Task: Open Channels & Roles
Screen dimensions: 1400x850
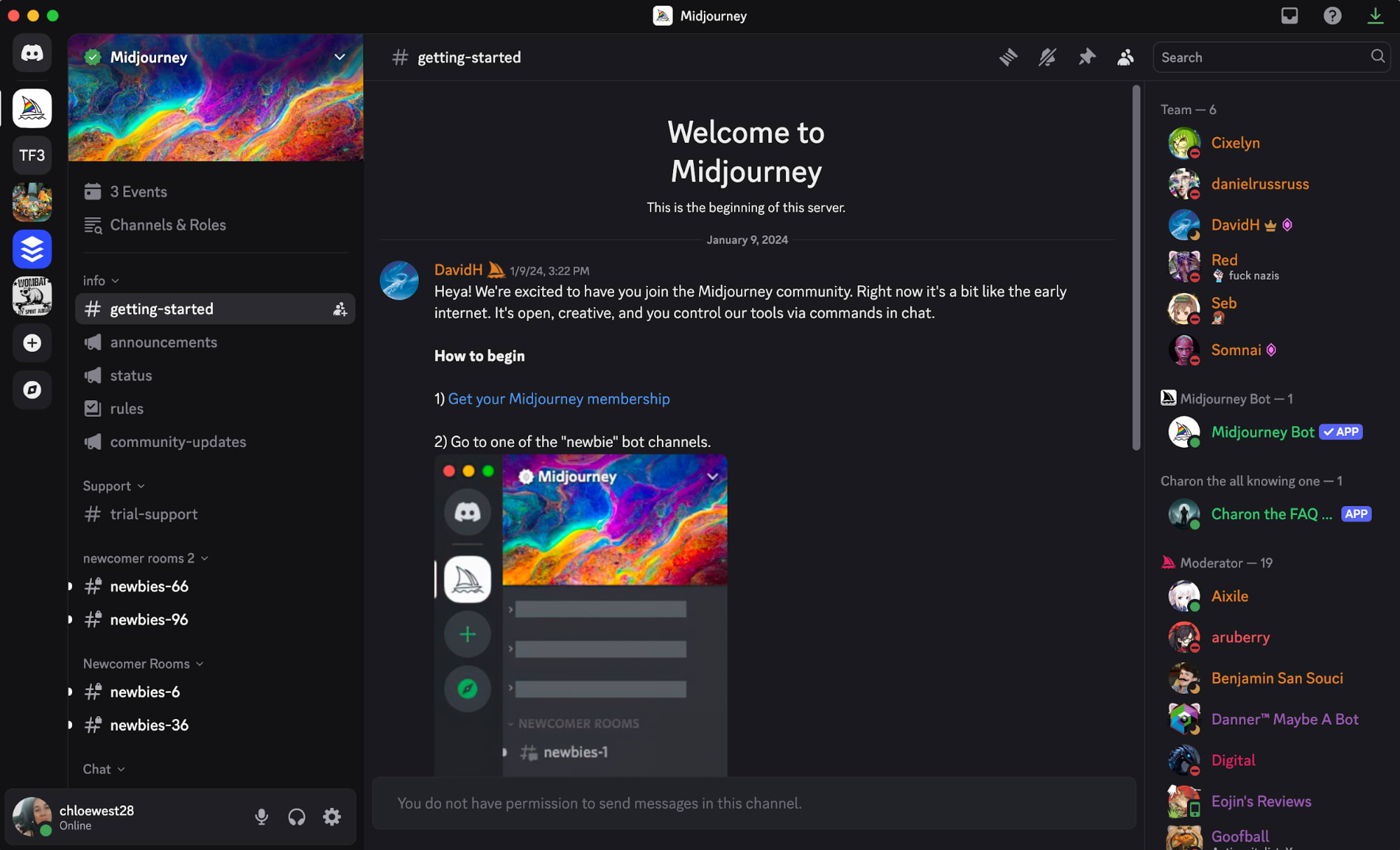Action: point(215,225)
